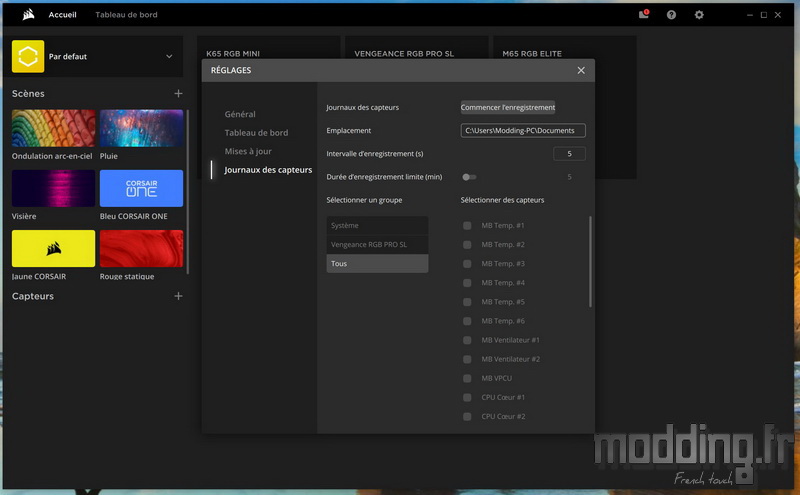Click the scenes list scrollbar

[x=188, y=191]
